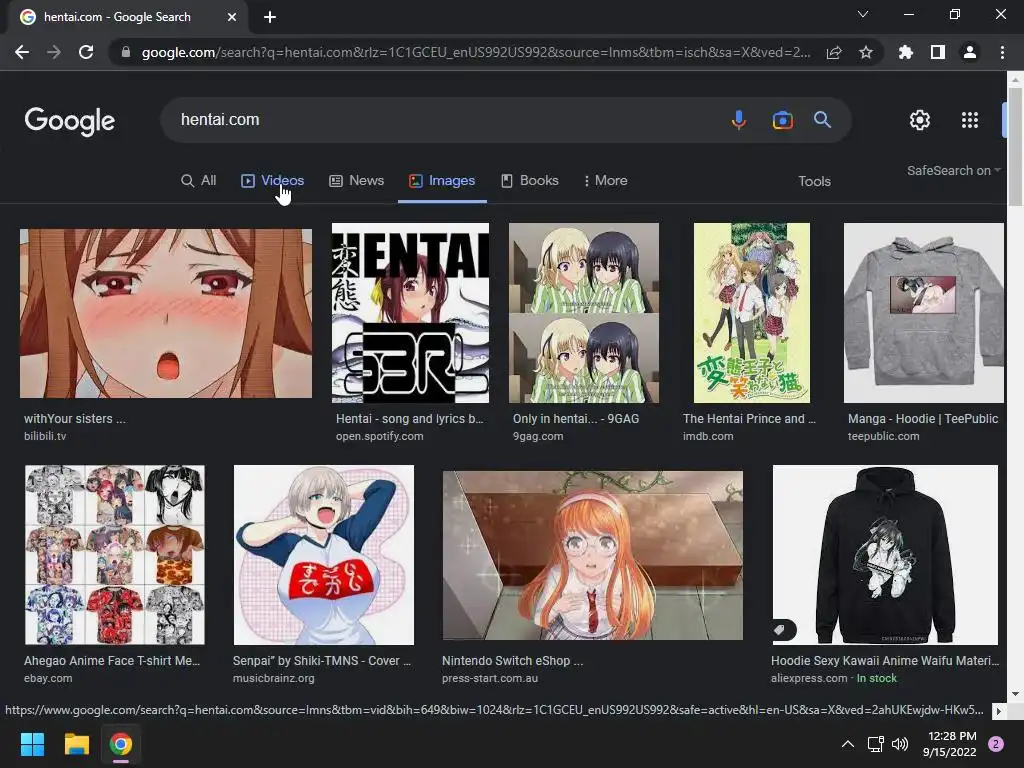Click the open.spotify.com source text

click(x=379, y=436)
